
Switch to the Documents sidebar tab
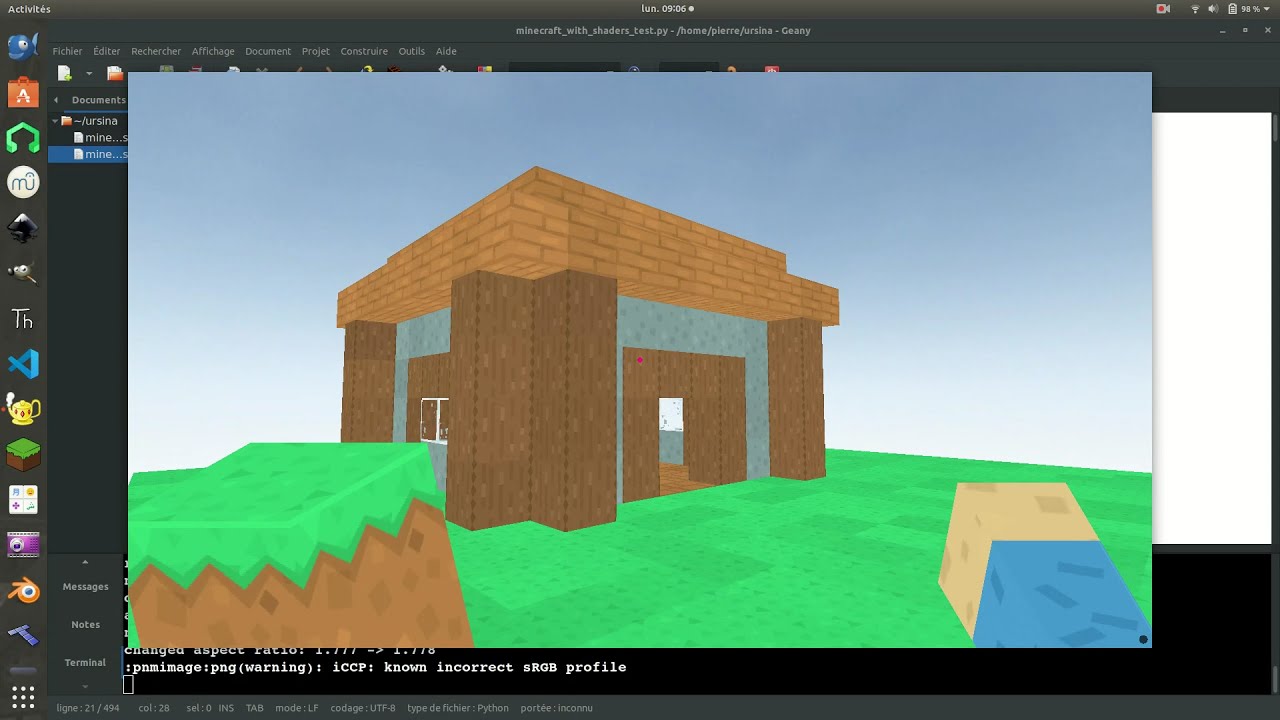tap(98, 100)
